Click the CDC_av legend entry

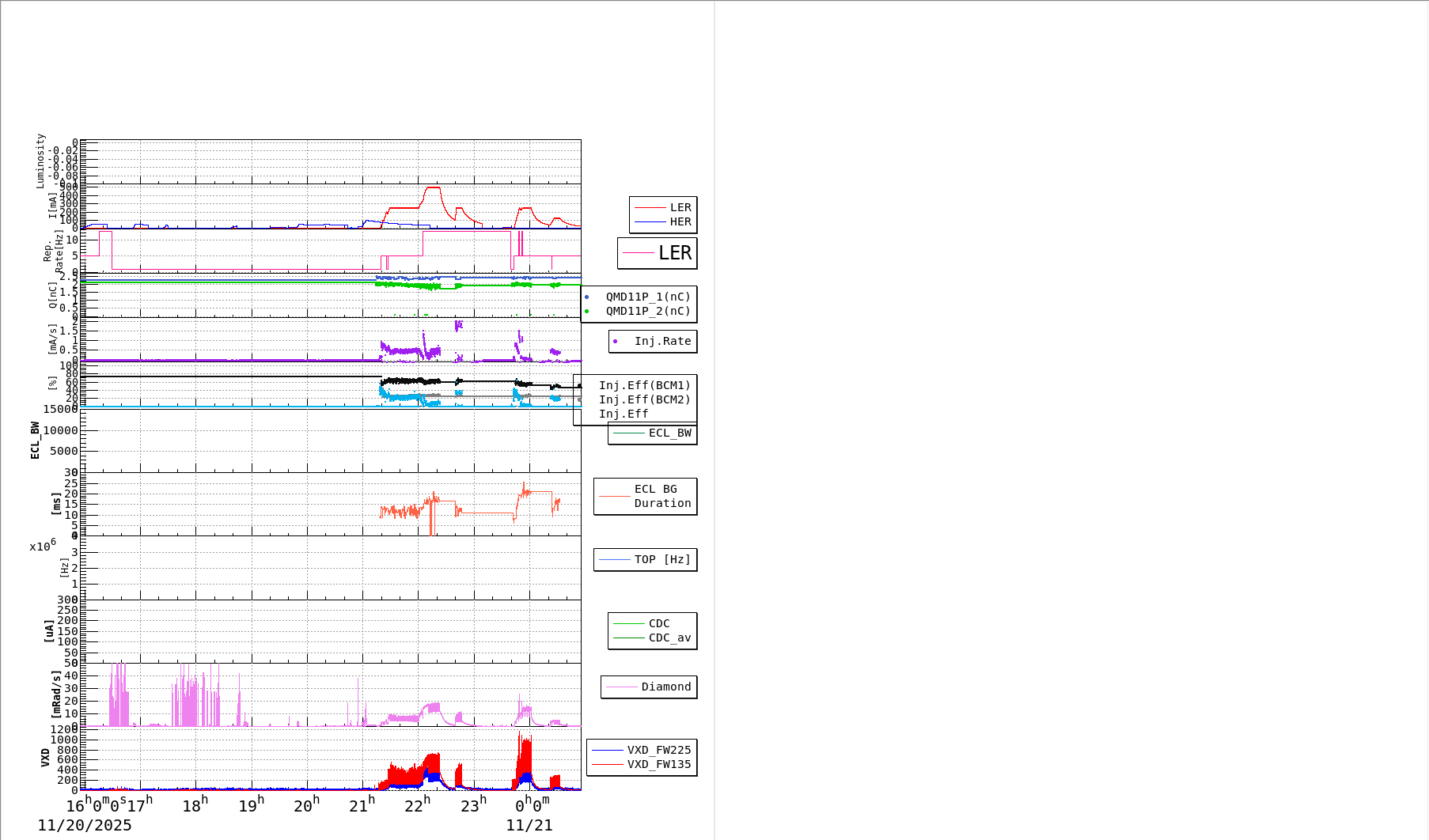pyautogui.click(x=670, y=638)
